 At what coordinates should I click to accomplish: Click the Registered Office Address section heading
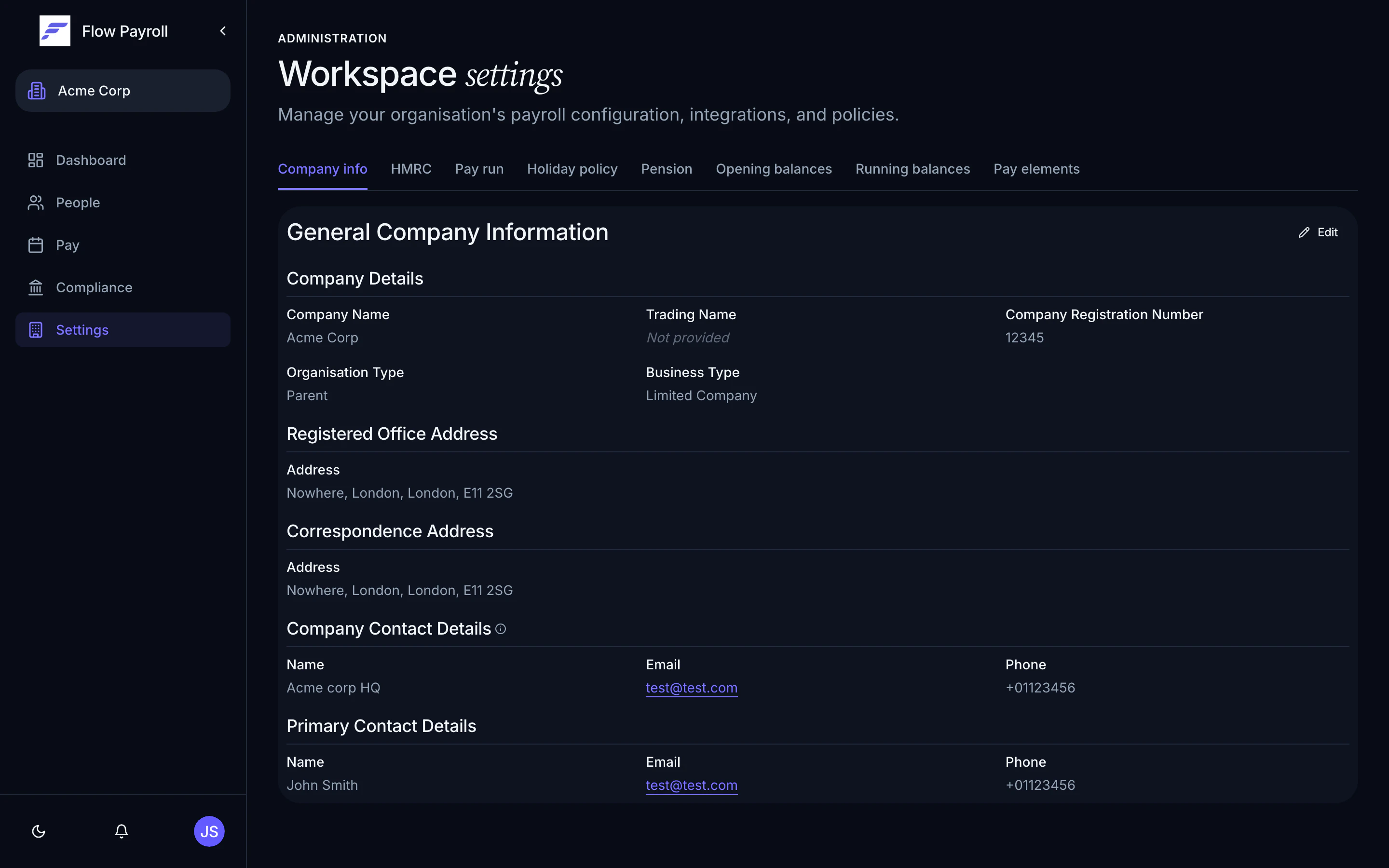point(392,434)
